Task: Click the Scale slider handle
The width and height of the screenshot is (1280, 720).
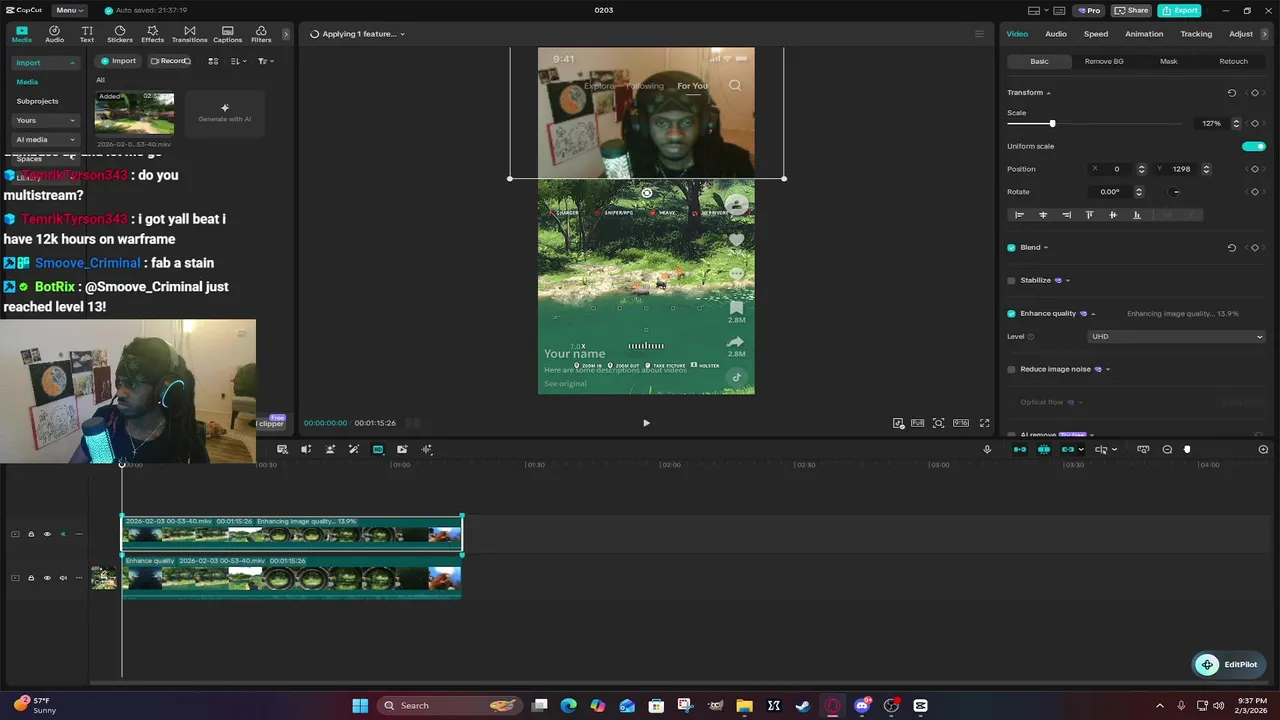Action: [x=1052, y=124]
